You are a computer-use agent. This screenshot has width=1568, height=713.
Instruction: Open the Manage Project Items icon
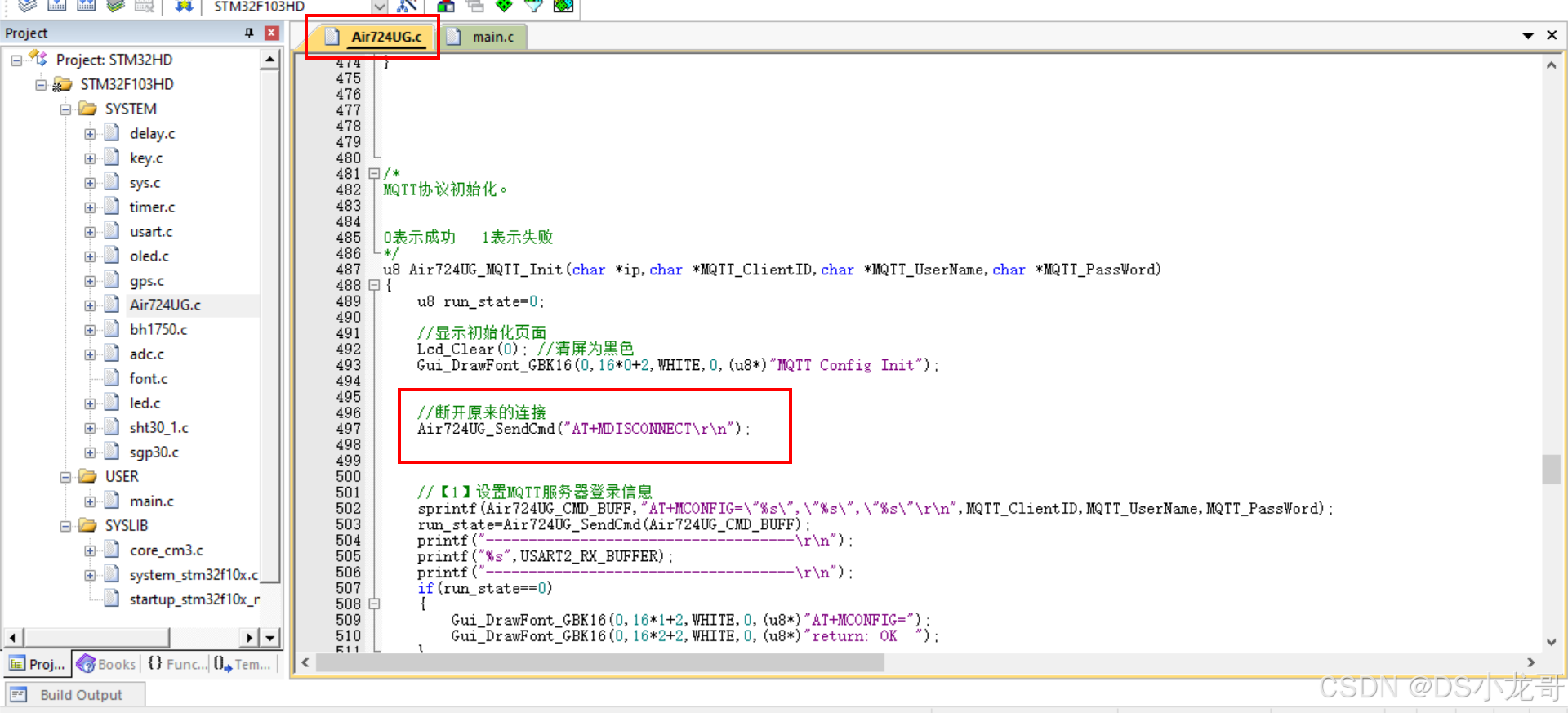pyautogui.click(x=446, y=7)
